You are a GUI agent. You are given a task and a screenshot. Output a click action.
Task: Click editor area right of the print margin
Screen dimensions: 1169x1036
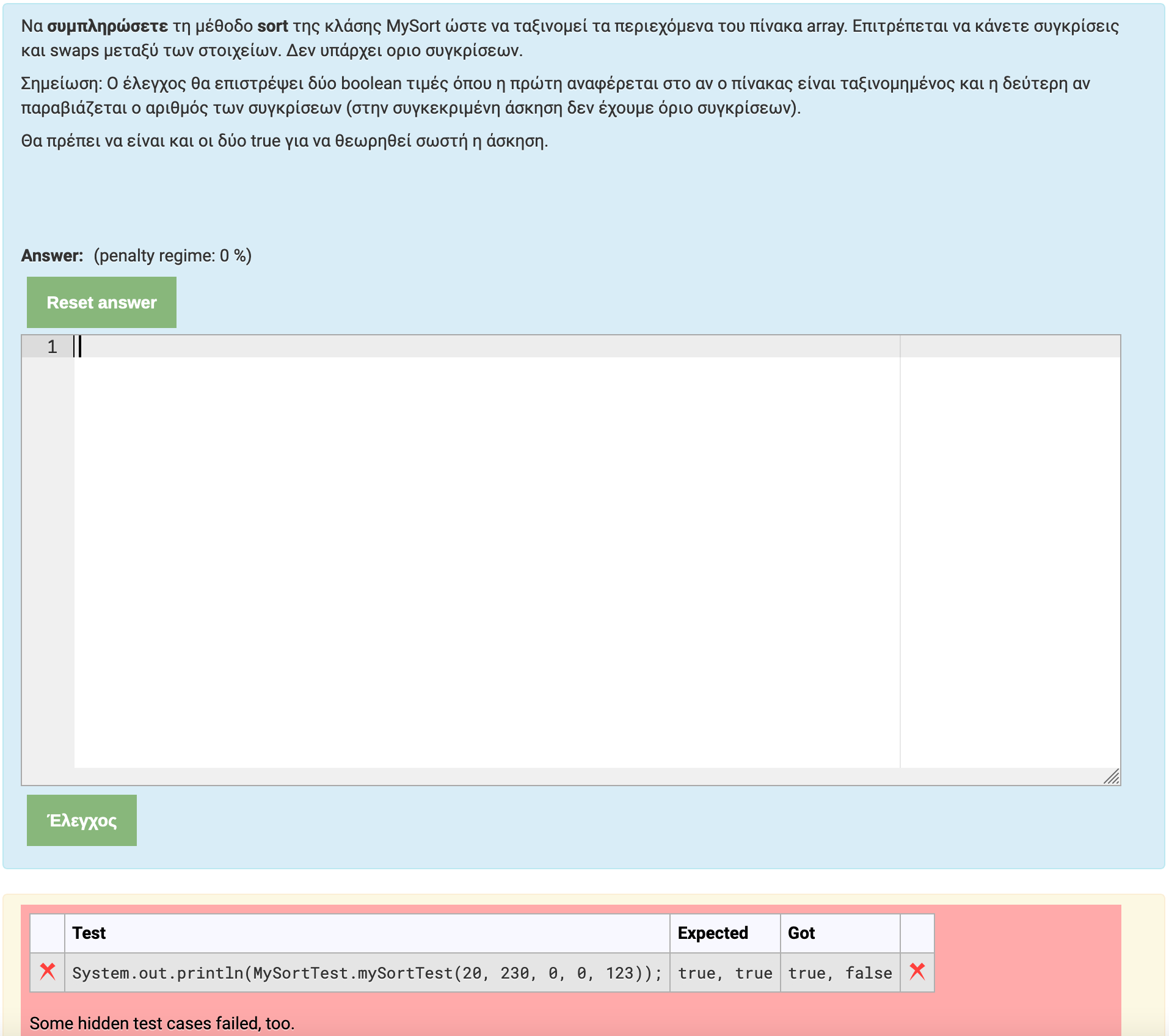tap(1009, 550)
